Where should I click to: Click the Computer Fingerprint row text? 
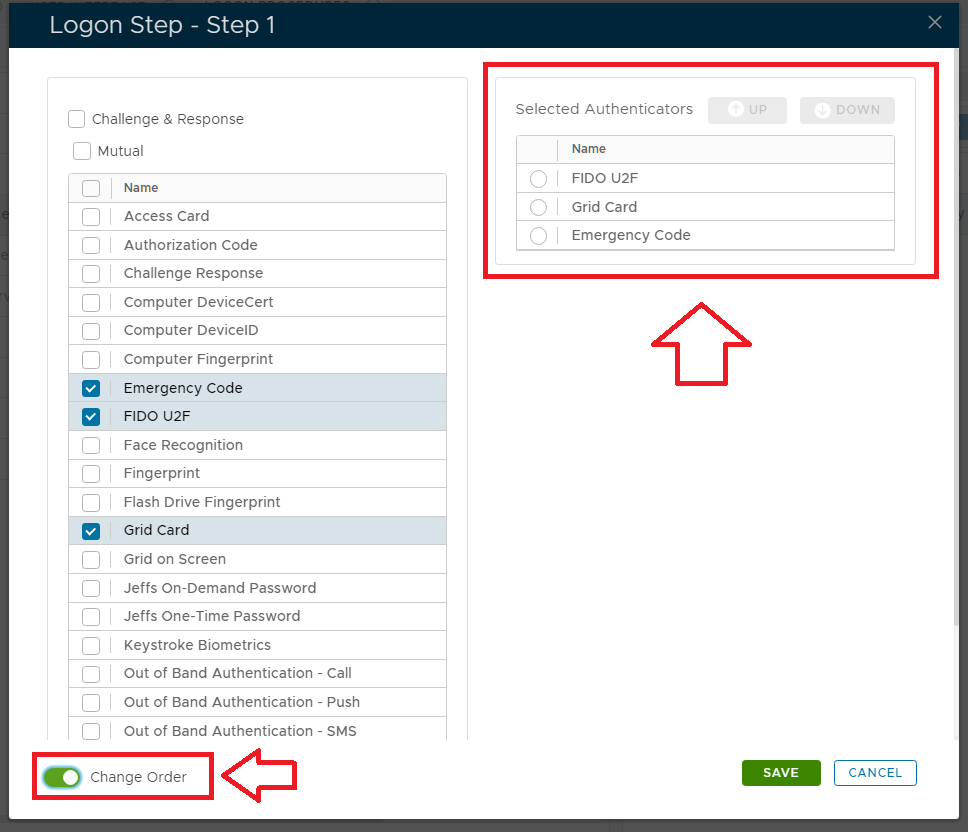(198, 359)
